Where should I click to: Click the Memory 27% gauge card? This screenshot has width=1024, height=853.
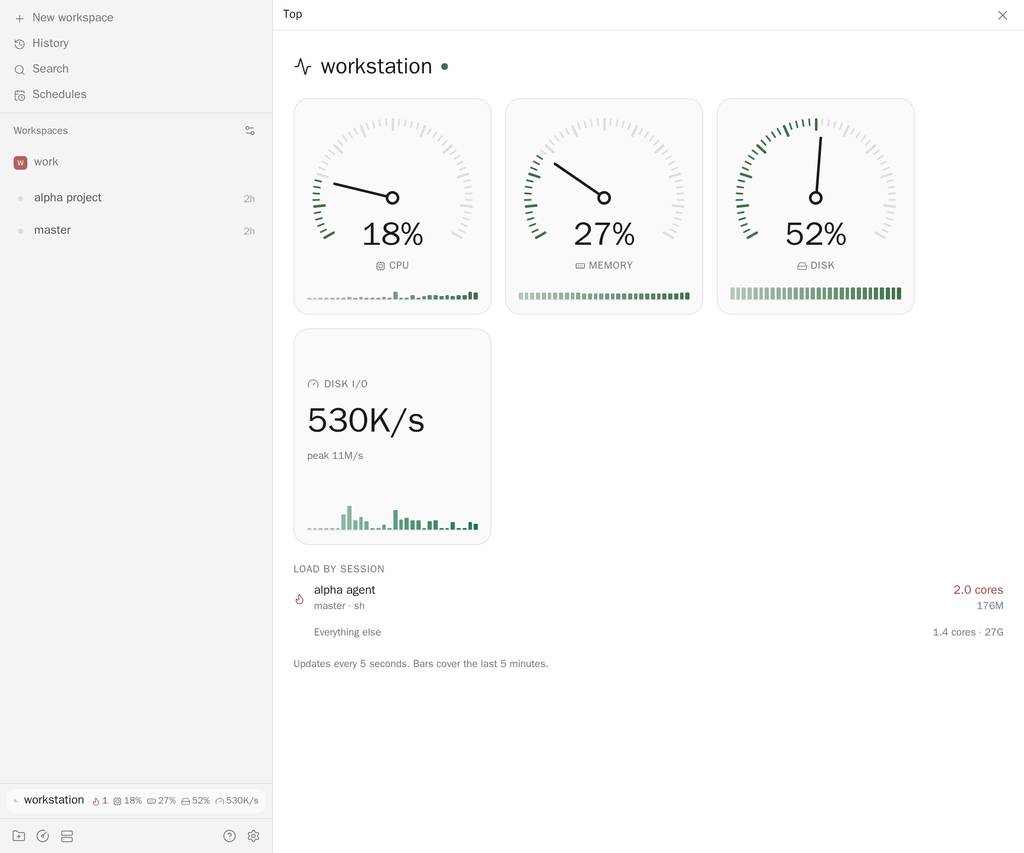coord(604,206)
